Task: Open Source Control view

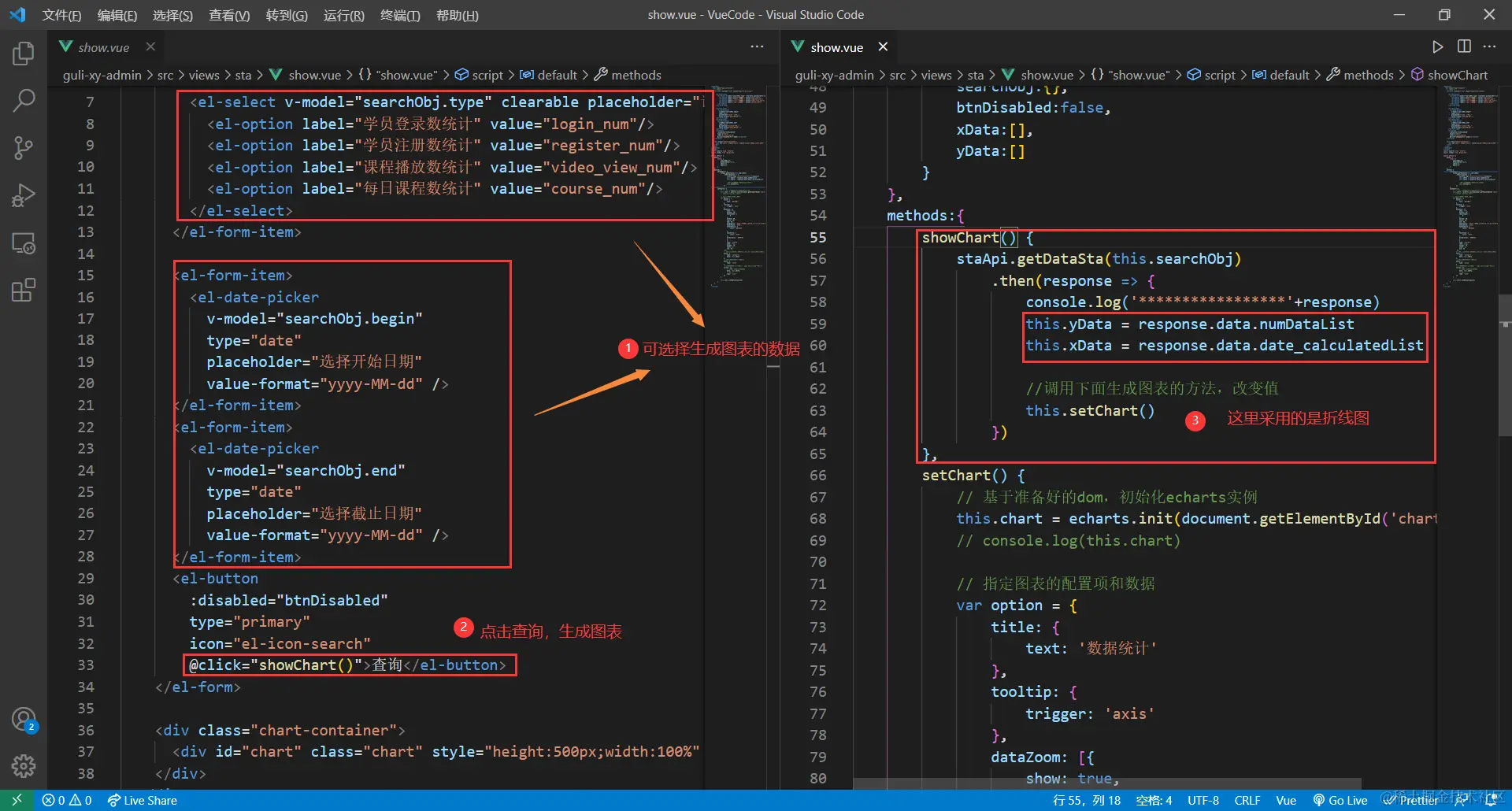Action: (24, 148)
